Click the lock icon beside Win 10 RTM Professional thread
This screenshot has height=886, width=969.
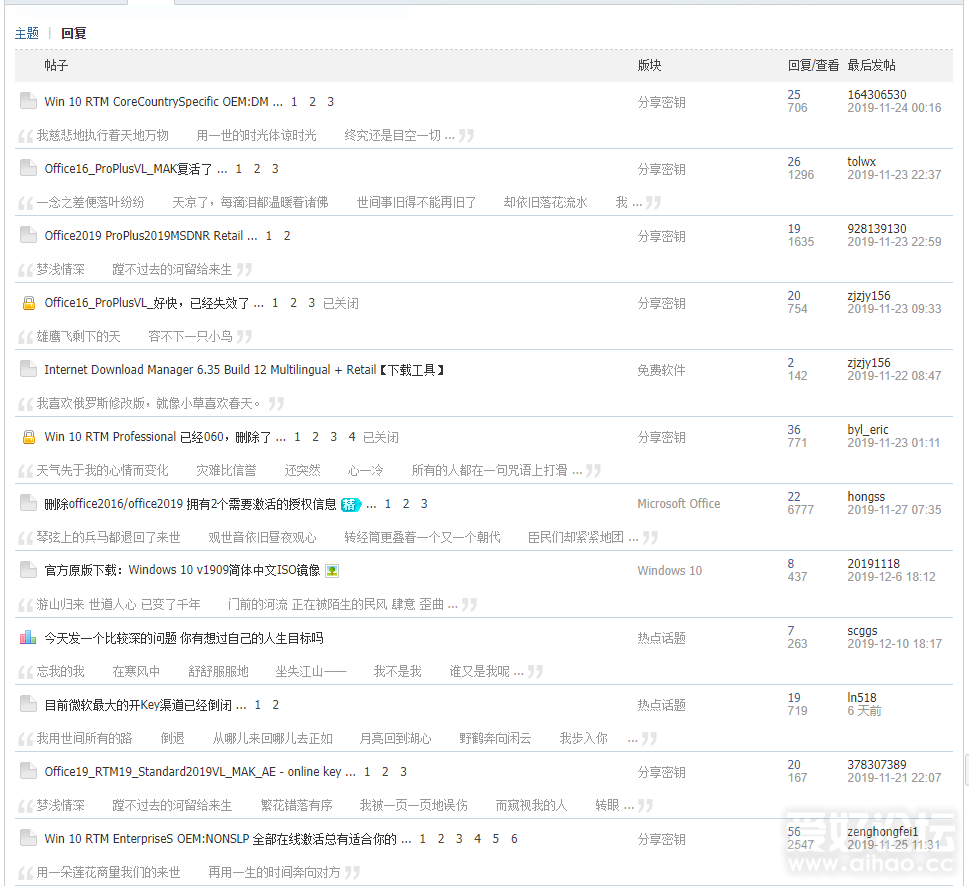27,436
